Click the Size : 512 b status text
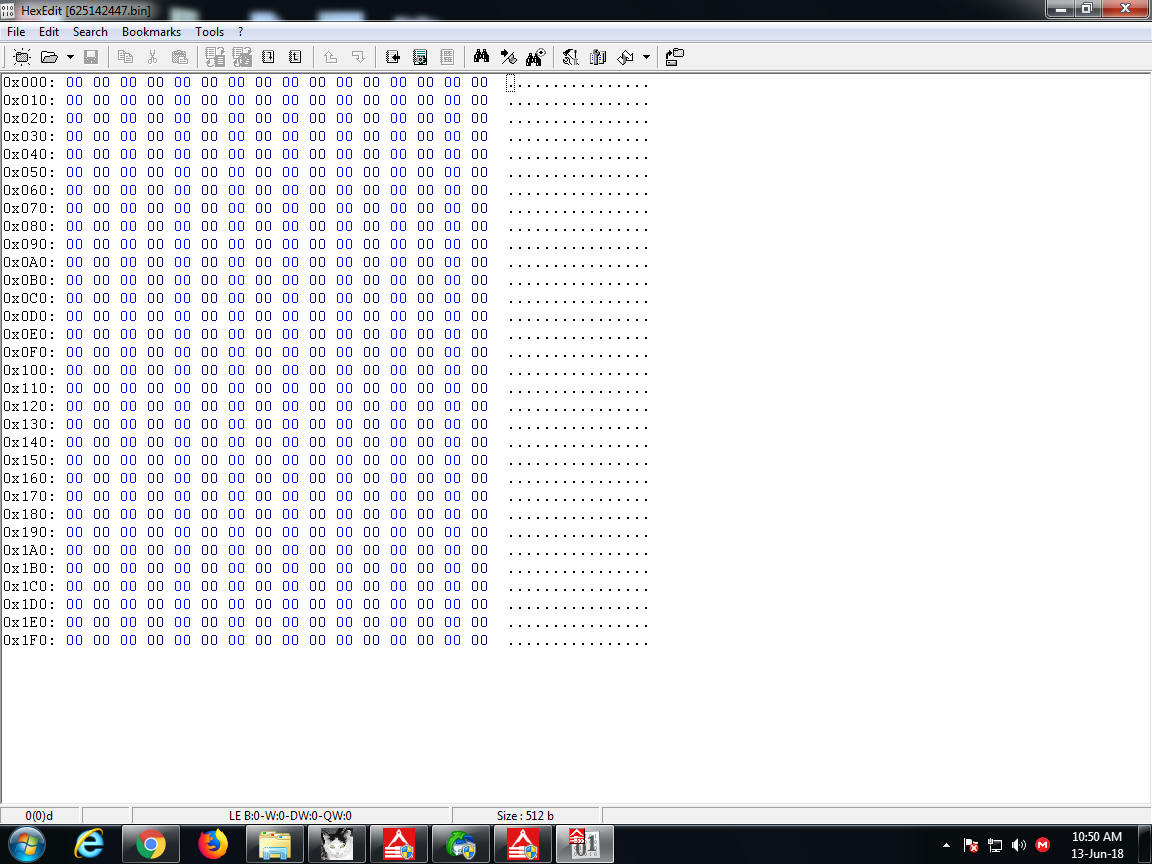 pyautogui.click(x=525, y=816)
